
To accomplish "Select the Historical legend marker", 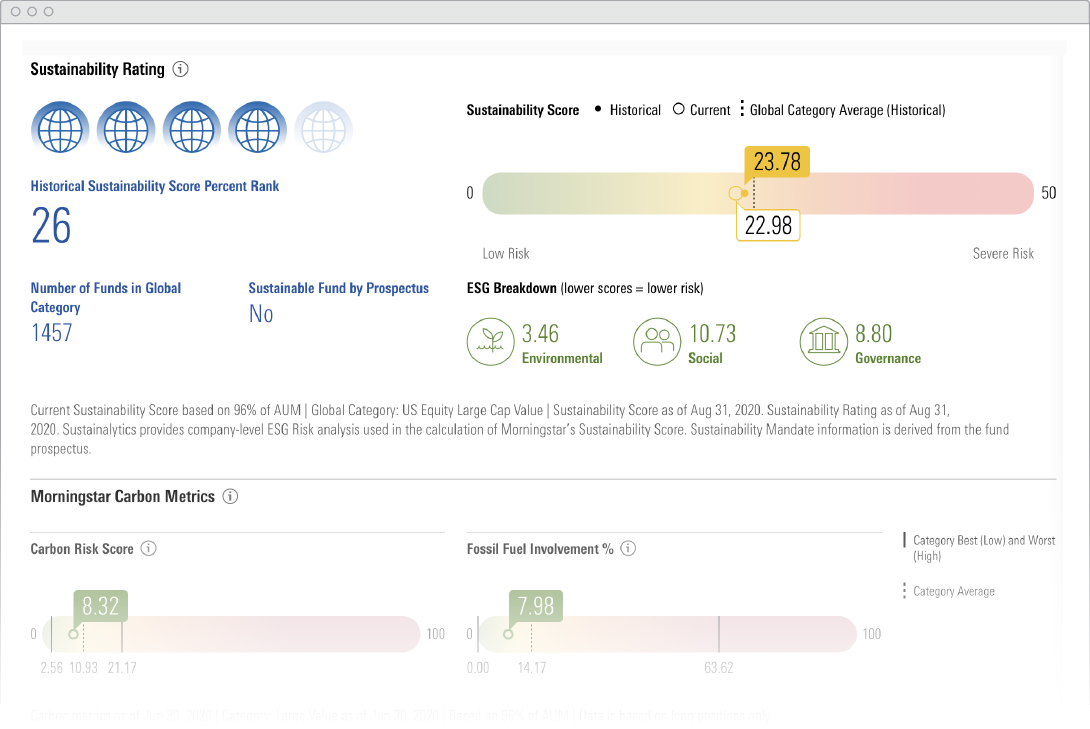I will point(598,110).
